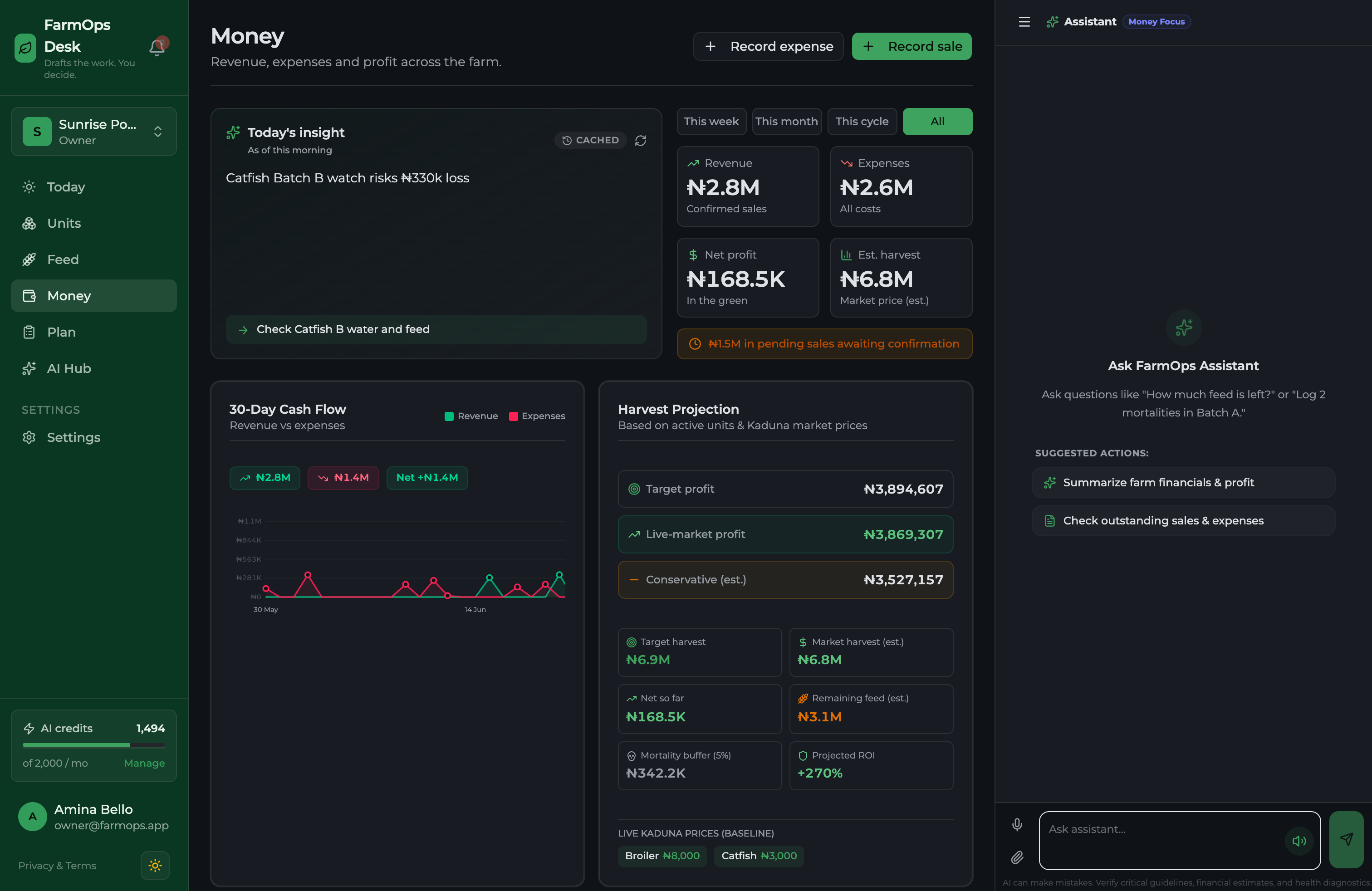
Task: Attach a file with paperclip icon
Action: [1017, 857]
